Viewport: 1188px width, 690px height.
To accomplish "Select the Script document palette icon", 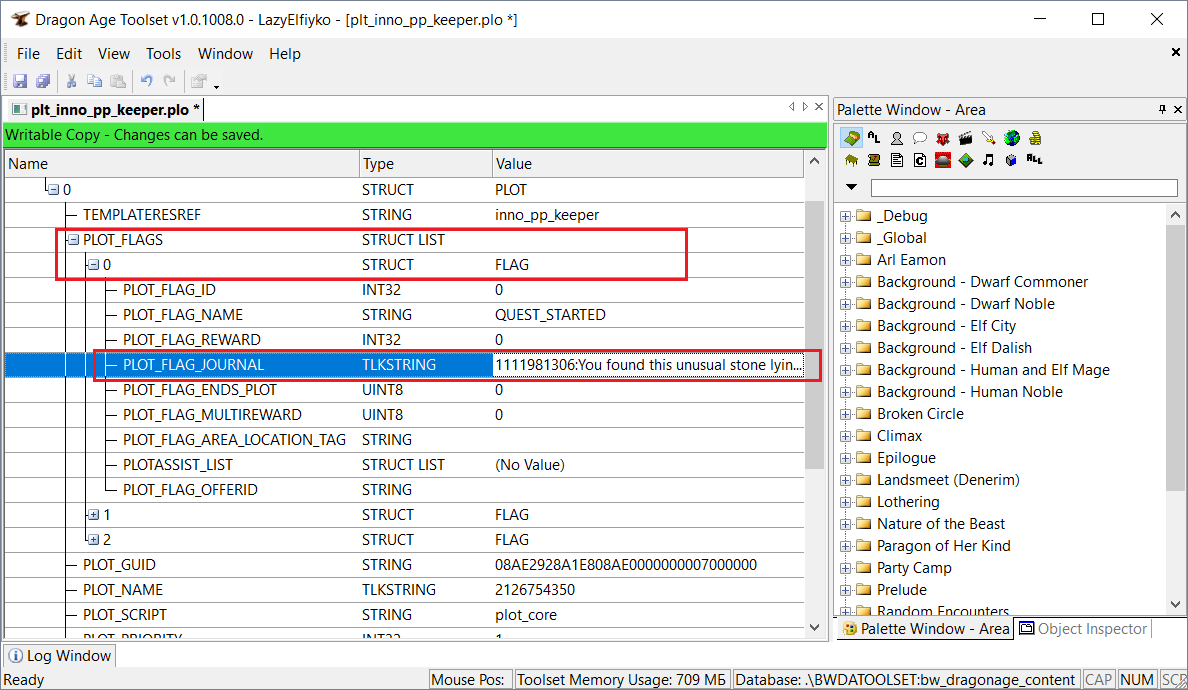I will click(x=897, y=160).
